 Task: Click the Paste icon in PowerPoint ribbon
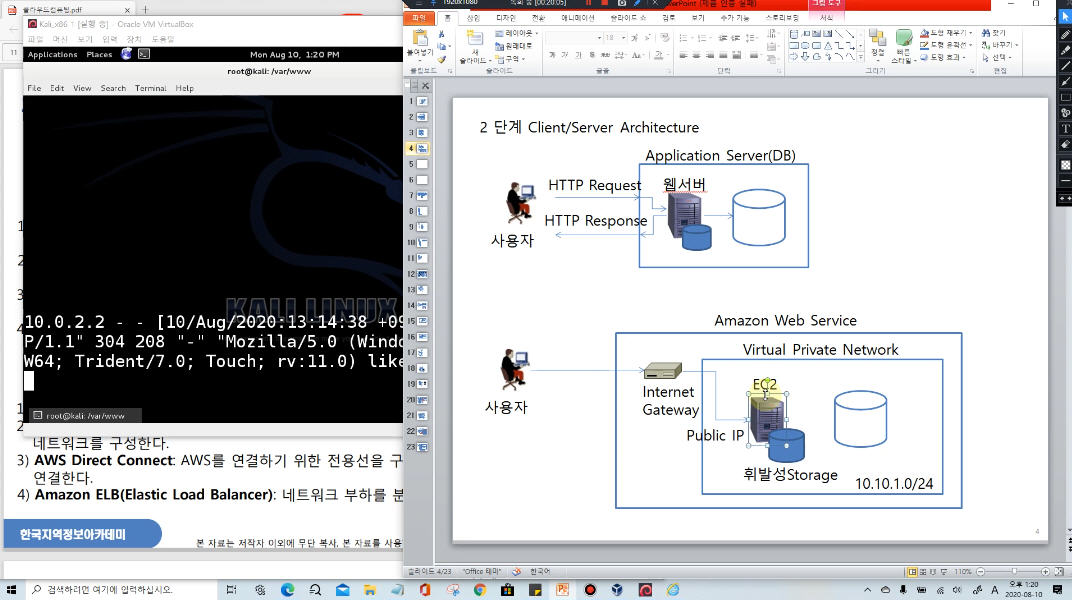pyautogui.click(x=420, y=38)
